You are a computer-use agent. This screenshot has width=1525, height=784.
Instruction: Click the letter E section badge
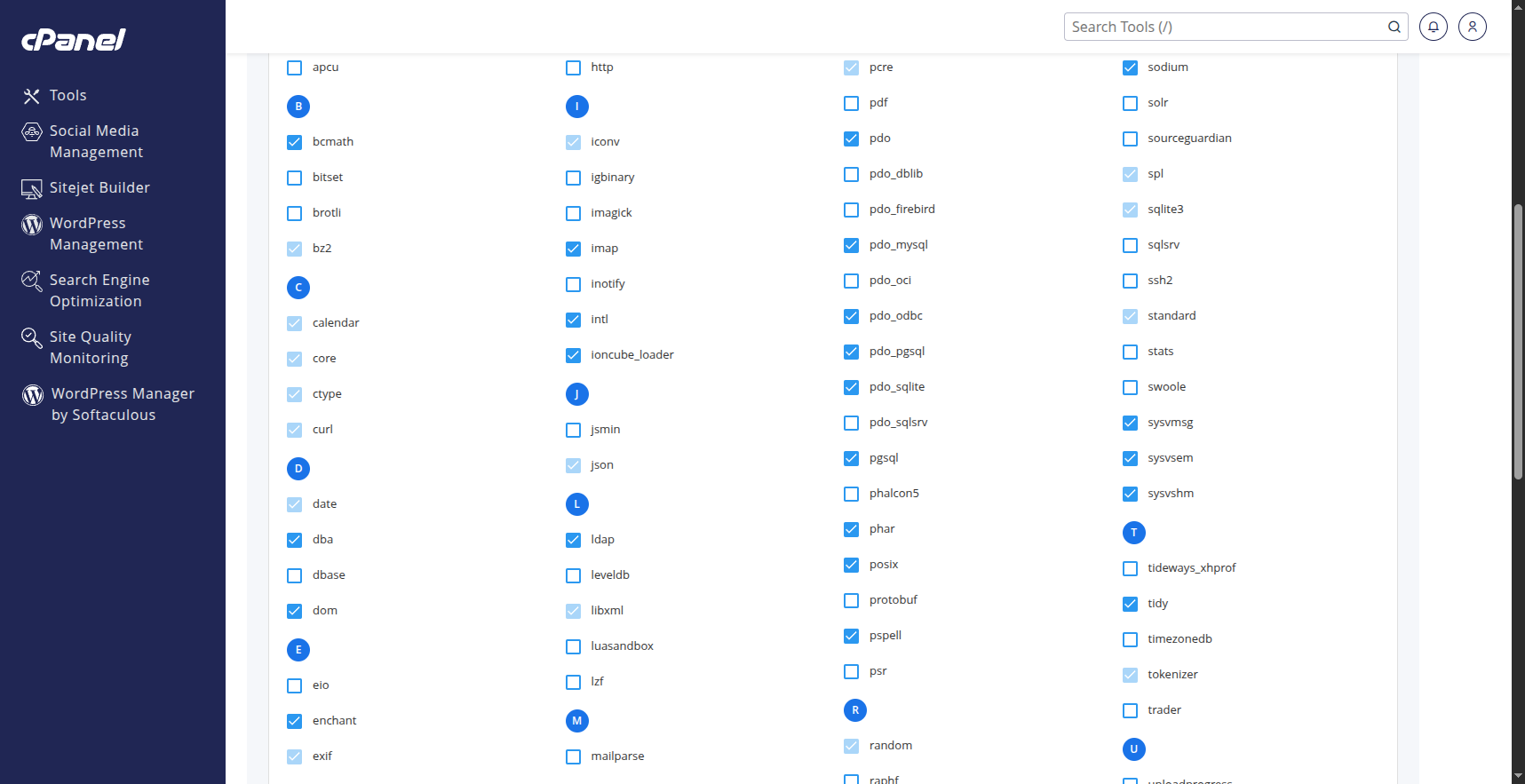(298, 650)
